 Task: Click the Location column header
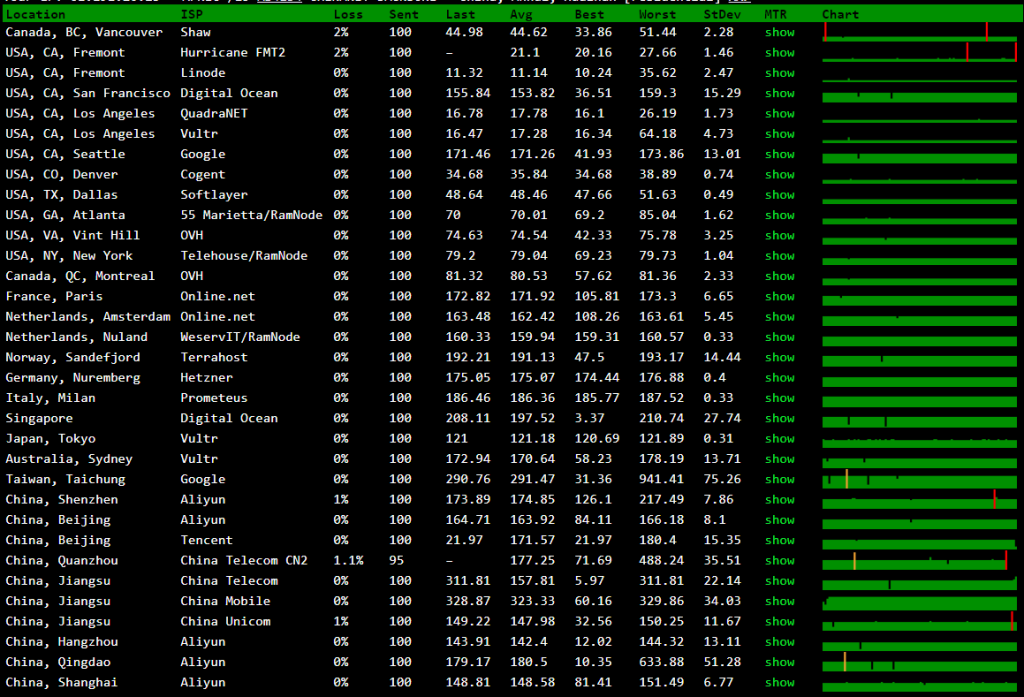(35, 14)
